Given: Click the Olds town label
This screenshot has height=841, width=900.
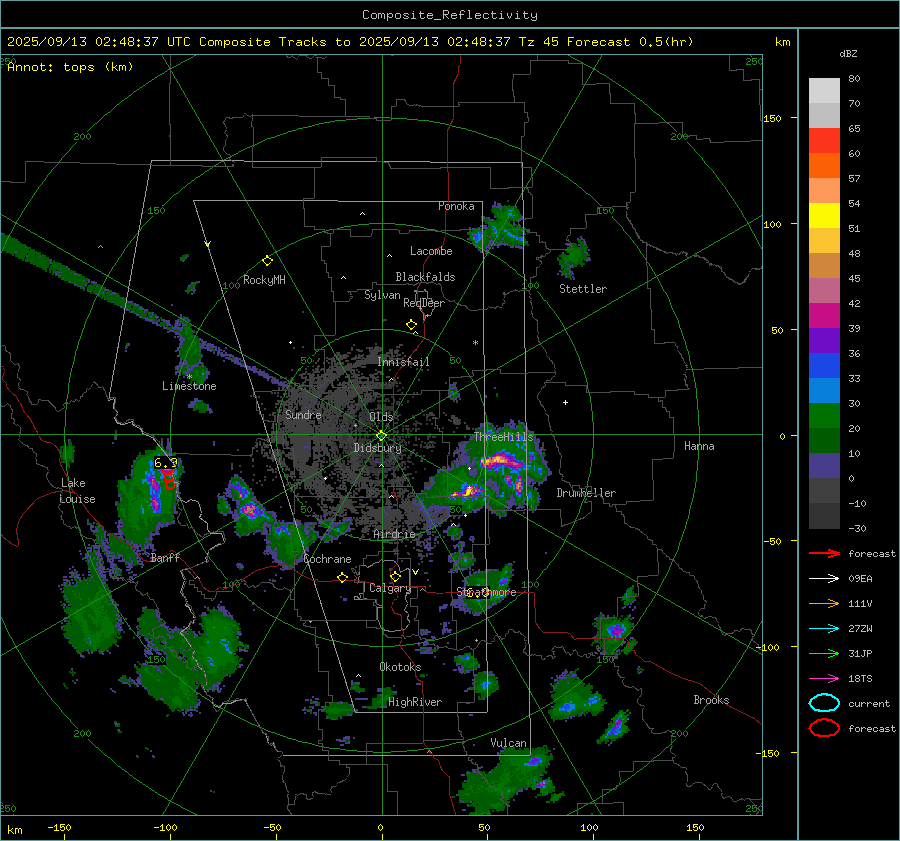Looking at the screenshot, I should (x=381, y=417).
